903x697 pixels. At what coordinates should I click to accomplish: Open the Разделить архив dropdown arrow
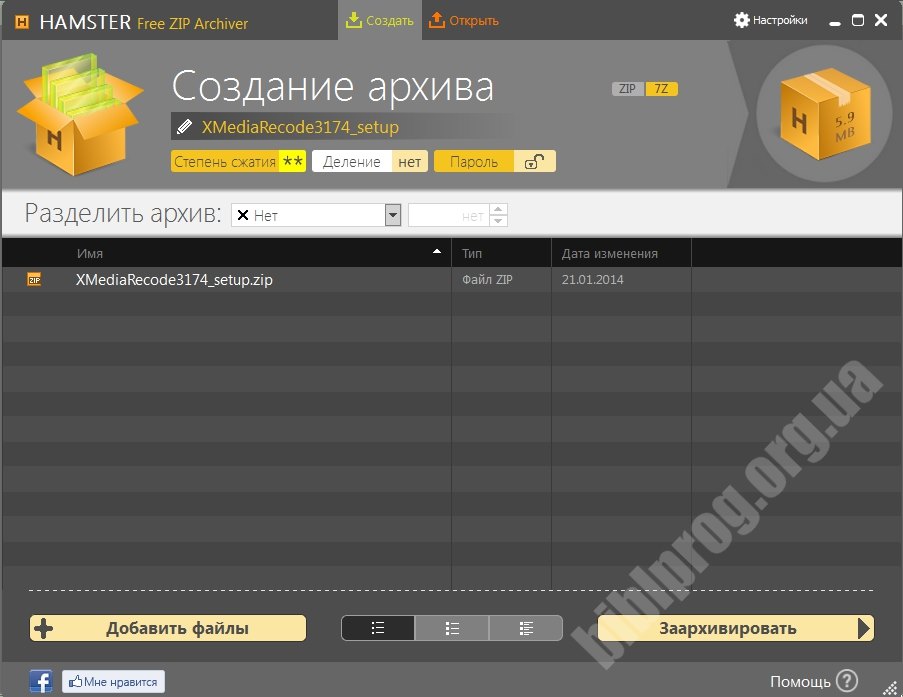393,215
